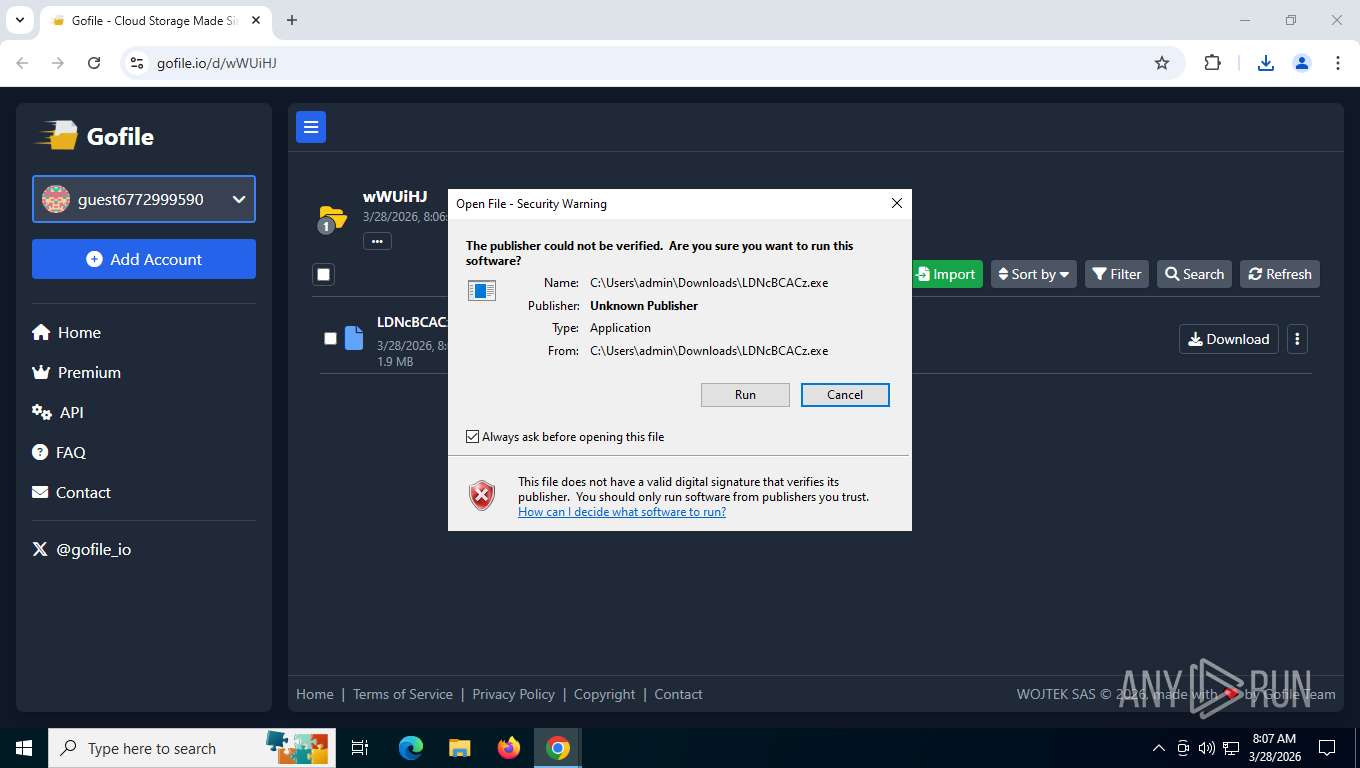The width and height of the screenshot is (1360, 768).
Task: Open the notification center icon
Action: [x=1327, y=748]
